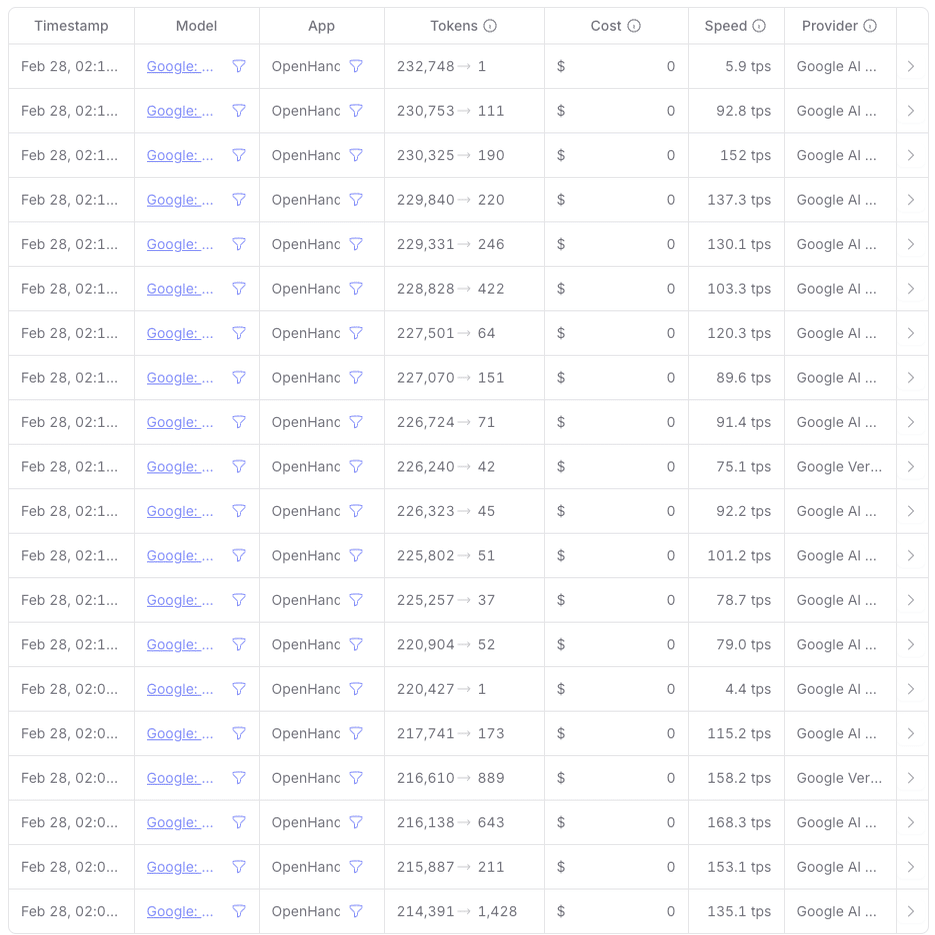
Task: Filter by app in the 226,323 tokens row
Action: coord(356,511)
